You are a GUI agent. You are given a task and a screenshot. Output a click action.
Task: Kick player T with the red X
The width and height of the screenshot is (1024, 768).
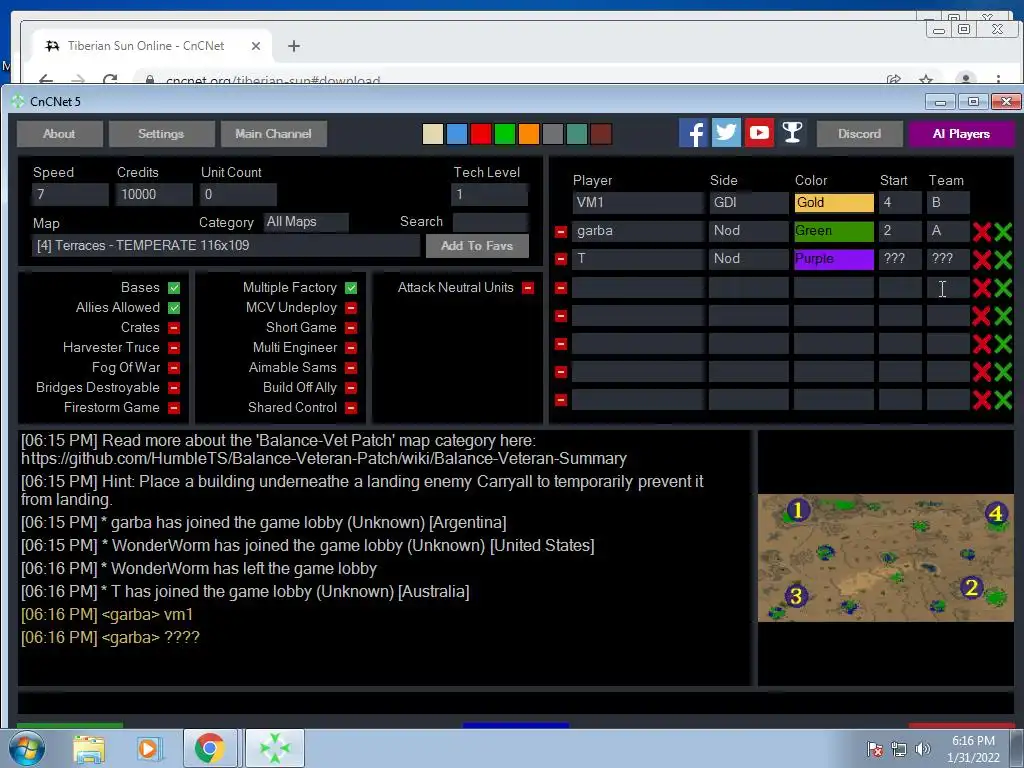coord(982,259)
